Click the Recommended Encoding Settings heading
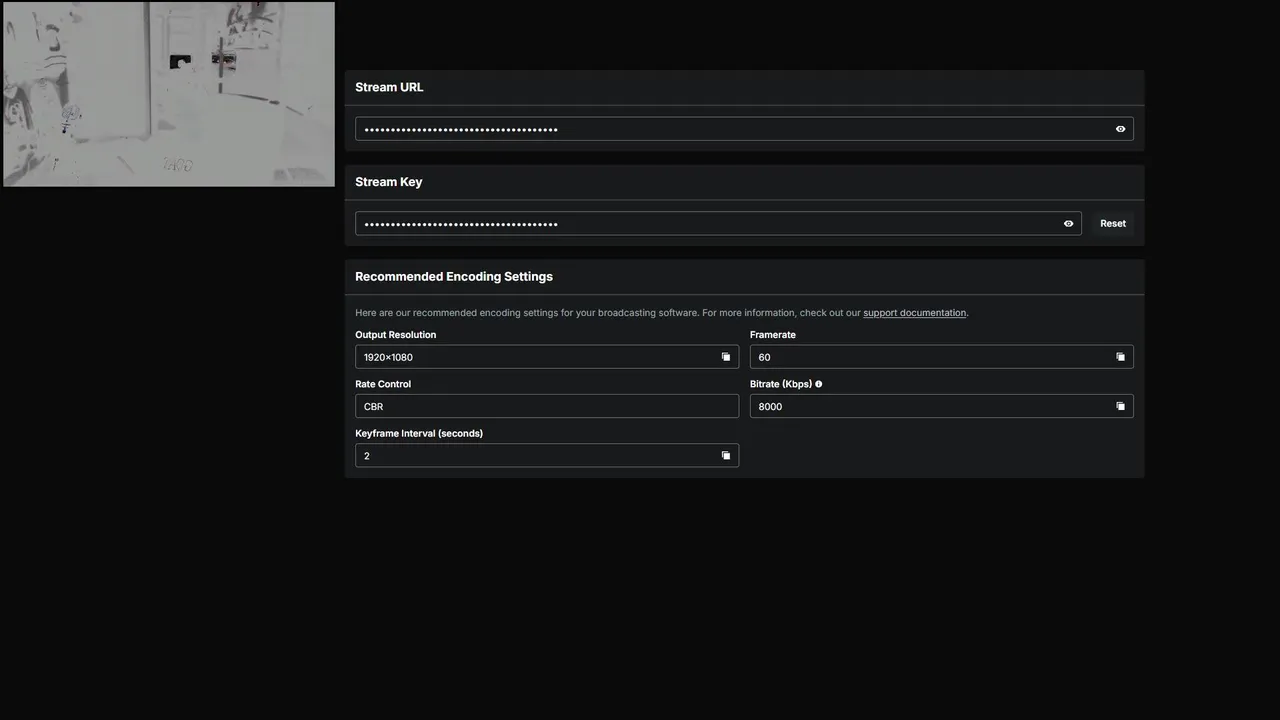 (x=453, y=277)
